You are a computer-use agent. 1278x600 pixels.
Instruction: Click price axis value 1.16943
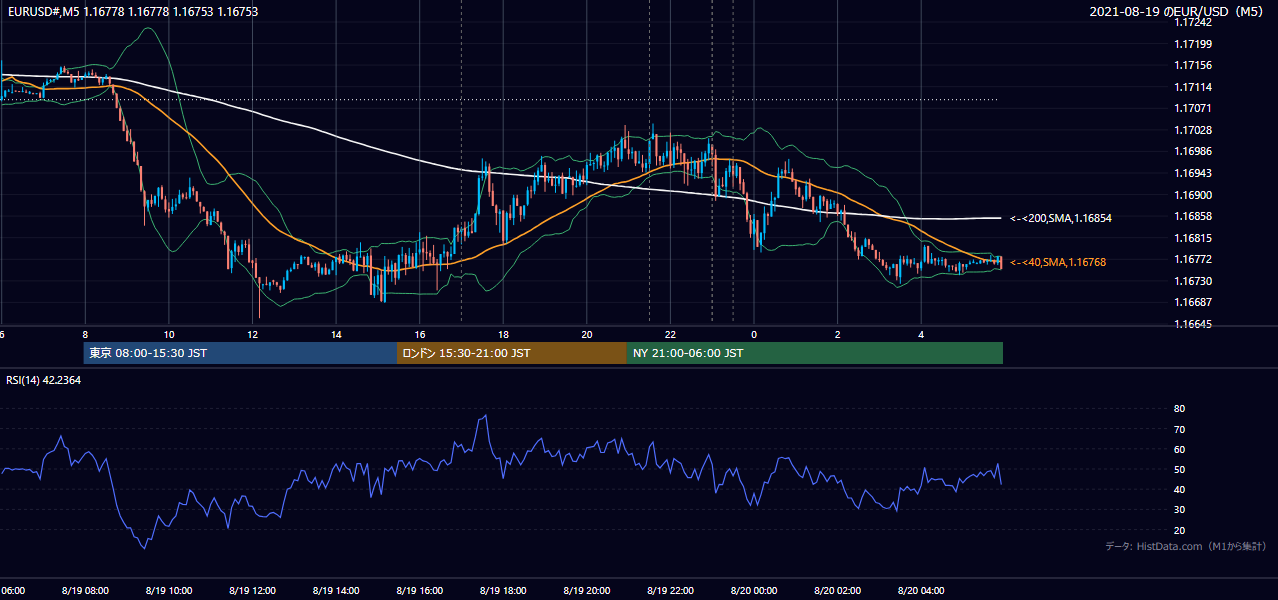click(1192, 173)
